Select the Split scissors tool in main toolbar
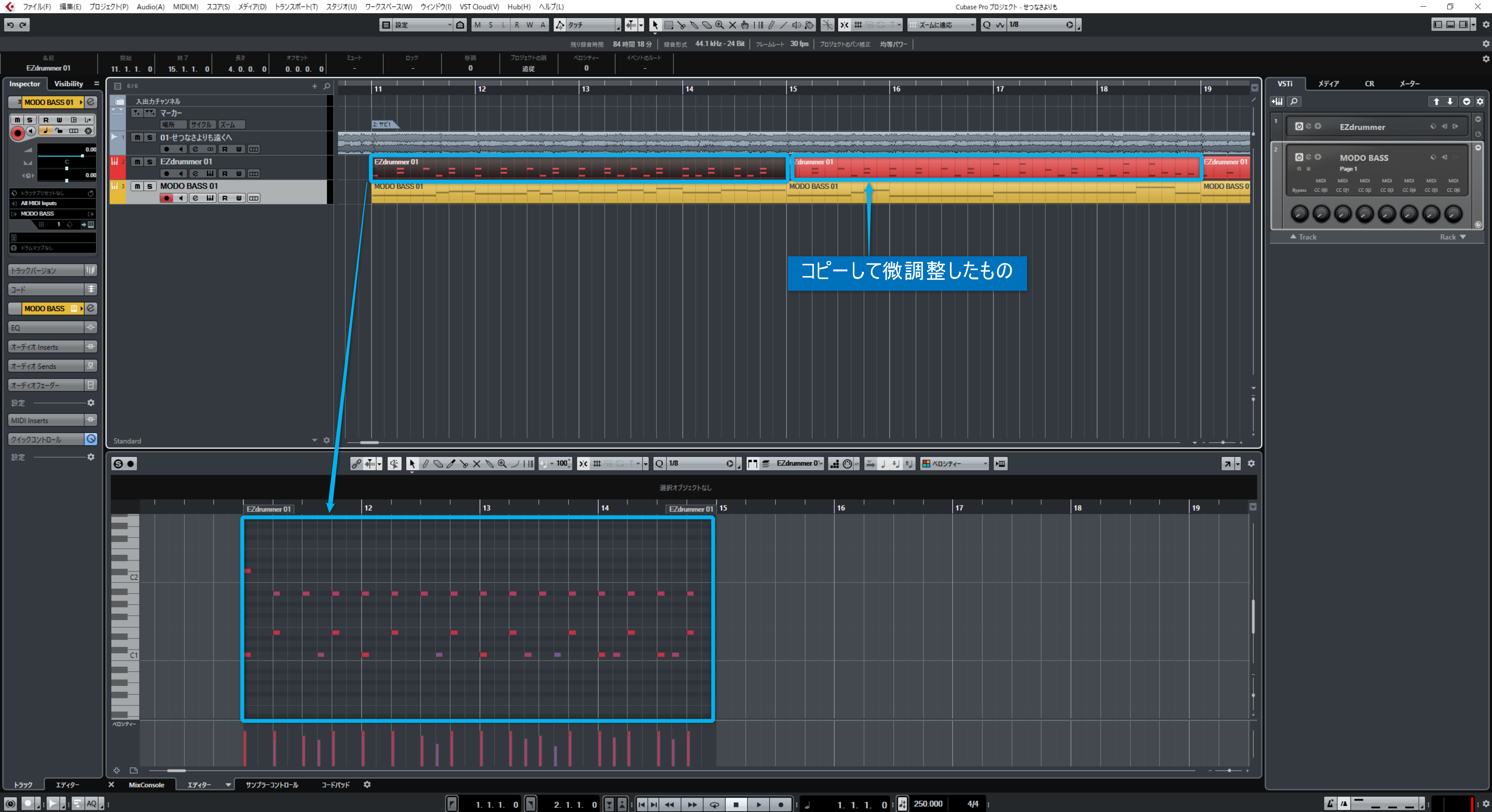This screenshot has height=812, width=1492. [x=681, y=25]
